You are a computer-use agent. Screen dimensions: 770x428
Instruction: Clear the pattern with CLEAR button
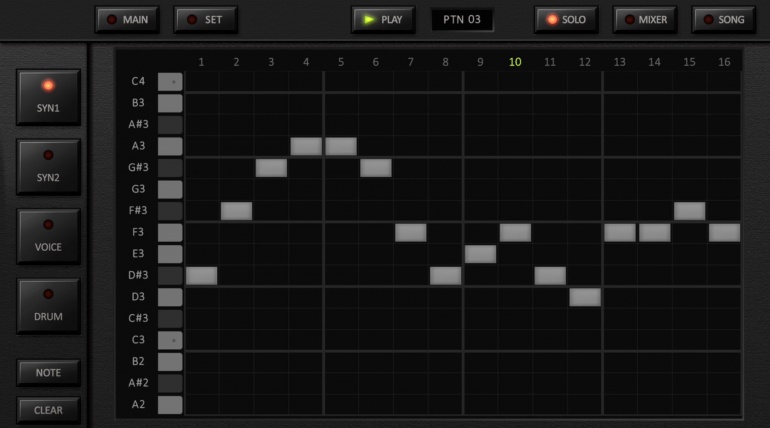(48, 410)
